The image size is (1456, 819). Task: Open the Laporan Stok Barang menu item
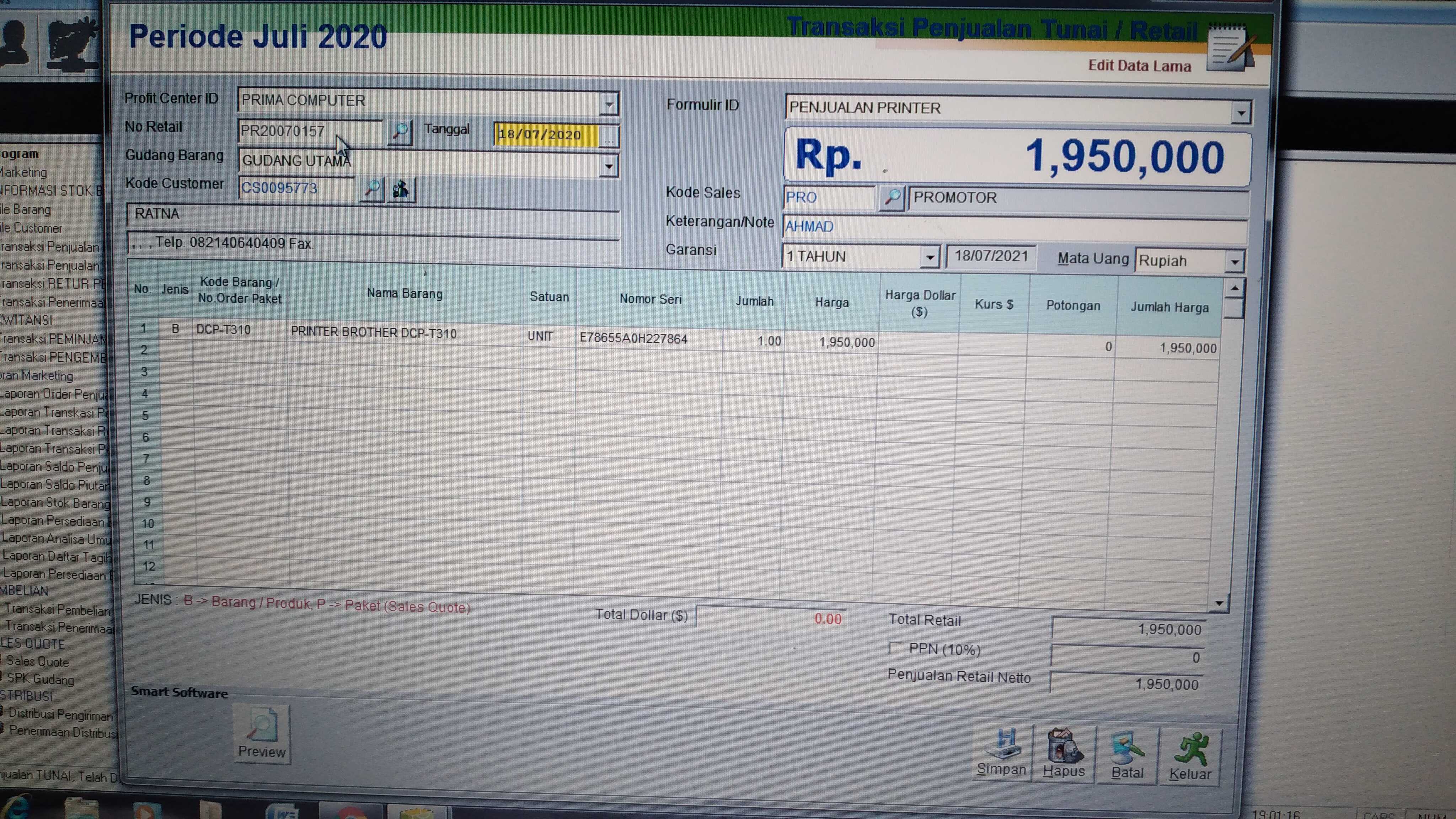coord(55,503)
